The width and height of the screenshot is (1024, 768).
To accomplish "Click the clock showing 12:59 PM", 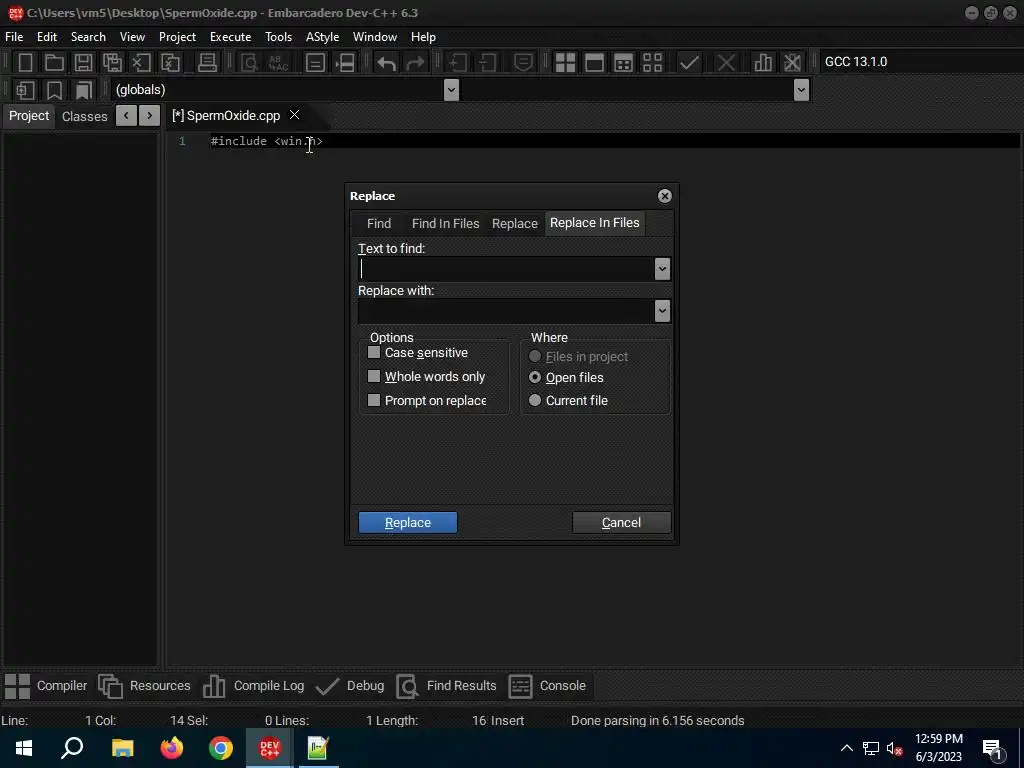I will [x=938, y=739].
